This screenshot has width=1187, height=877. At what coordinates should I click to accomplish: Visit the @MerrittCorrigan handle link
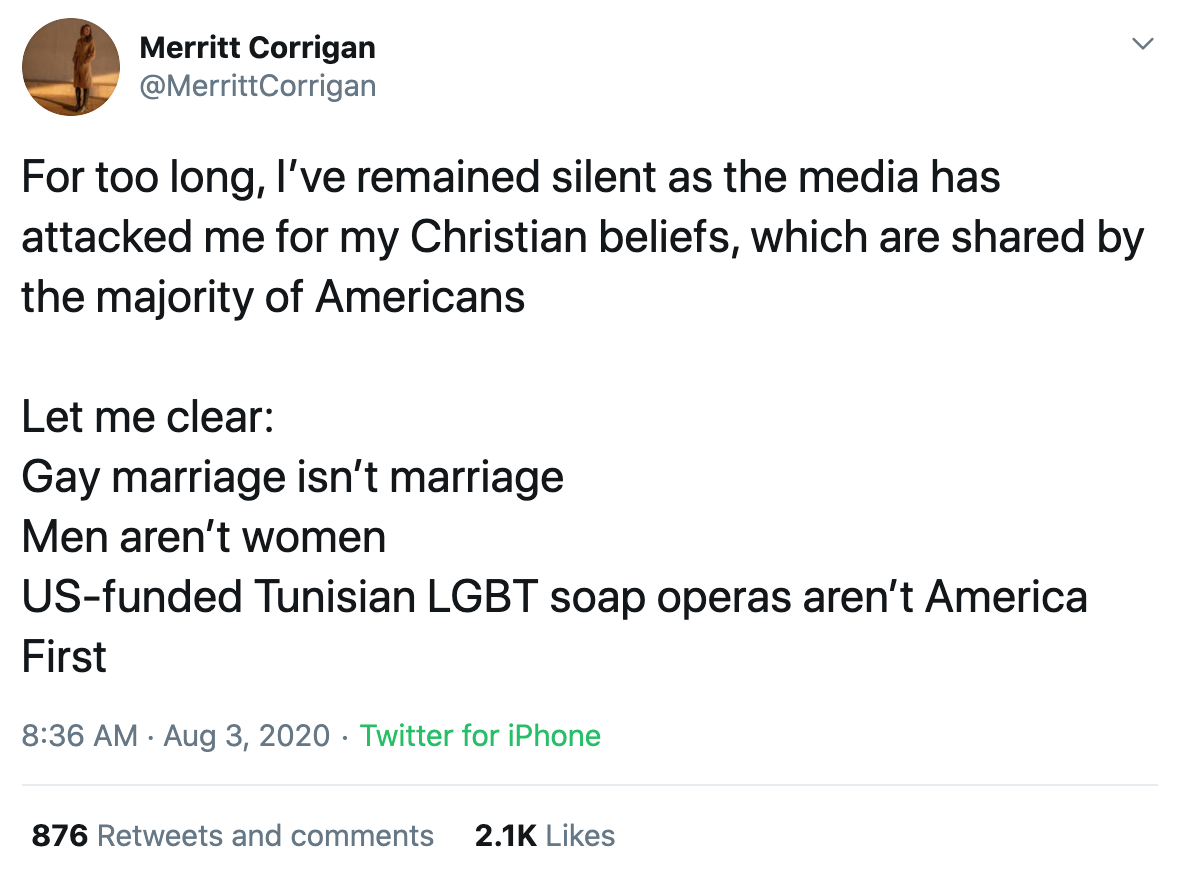tap(258, 86)
